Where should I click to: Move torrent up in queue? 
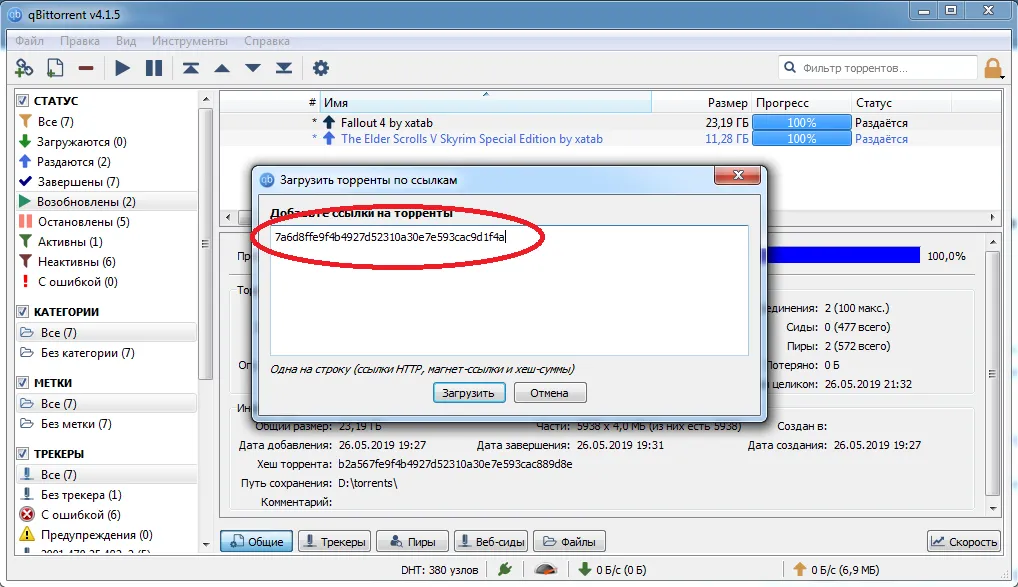click(x=222, y=68)
